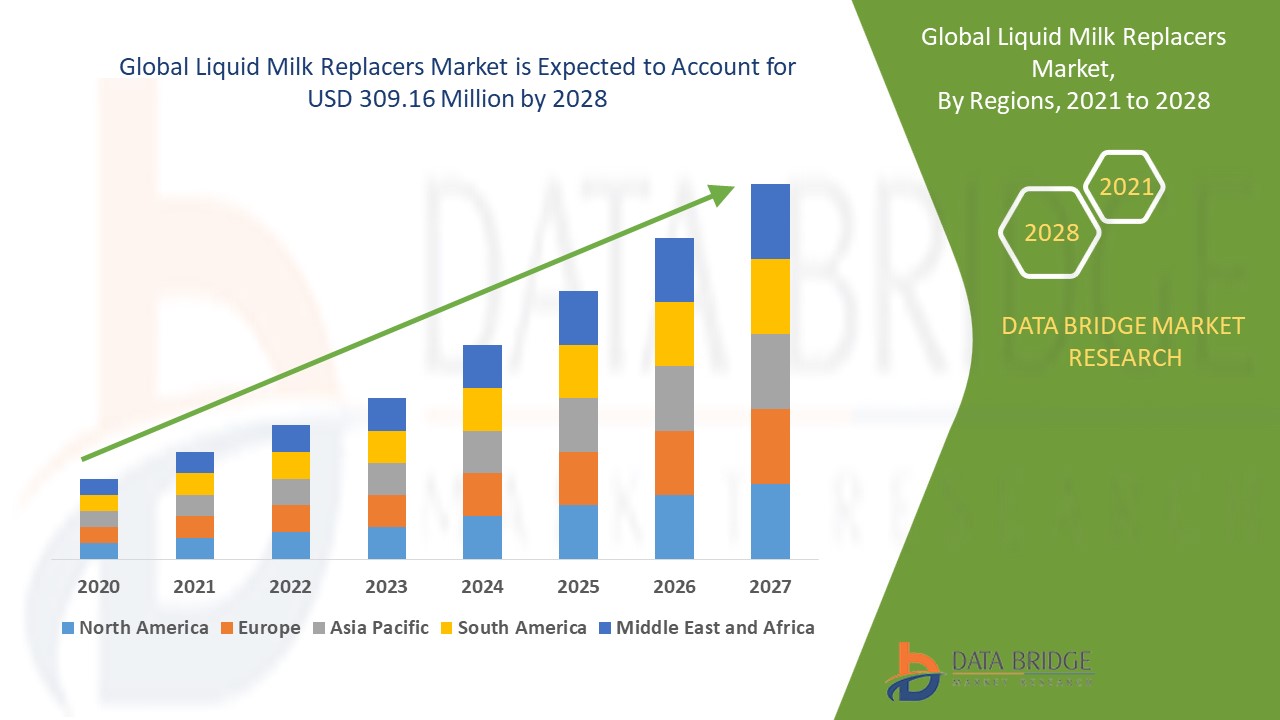Click the chart title about USD 309.16 Million
The height and width of the screenshot is (720, 1280).
click(x=458, y=83)
